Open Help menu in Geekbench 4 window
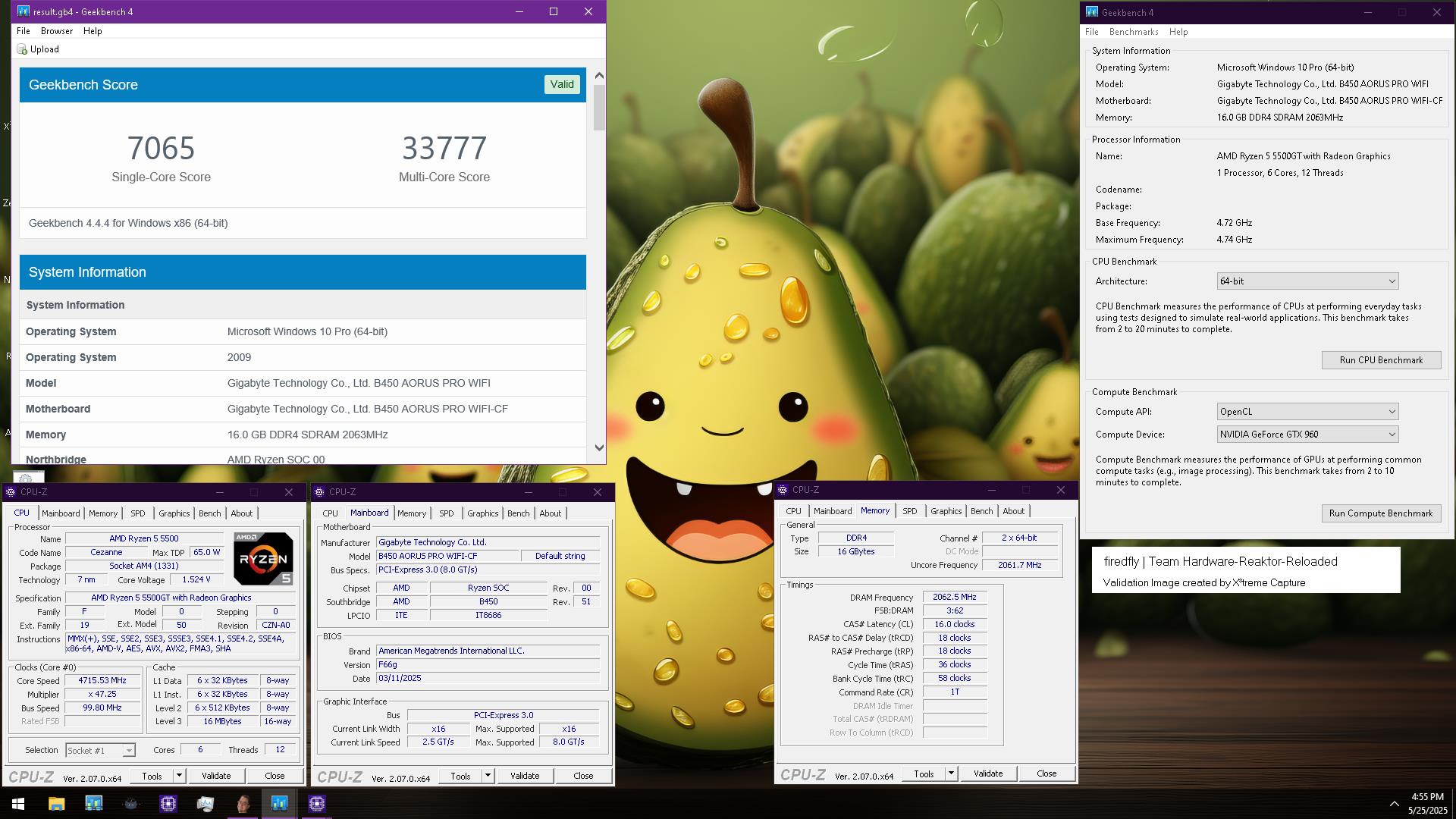 (1178, 32)
